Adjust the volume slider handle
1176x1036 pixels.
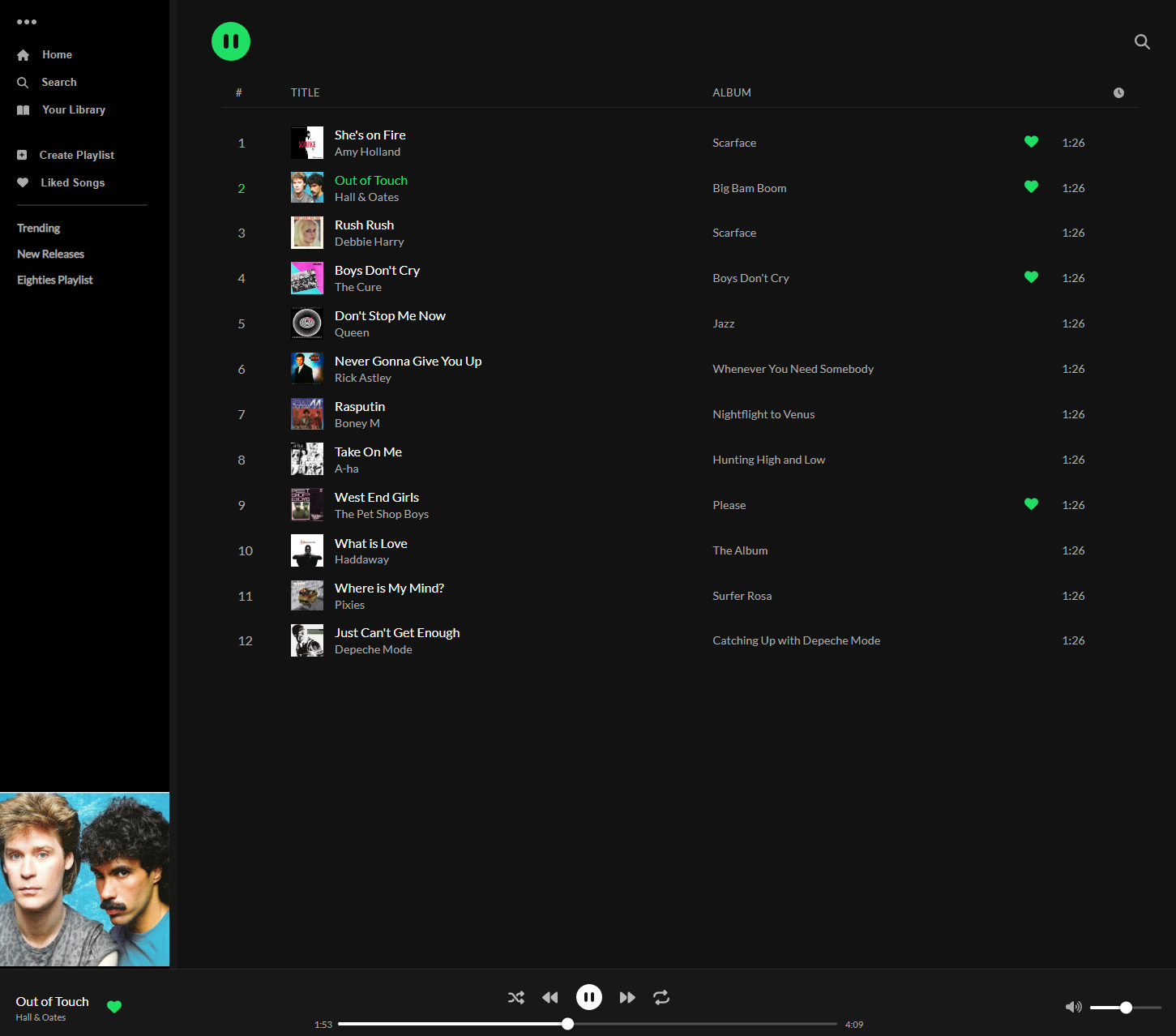pos(1126,1008)
